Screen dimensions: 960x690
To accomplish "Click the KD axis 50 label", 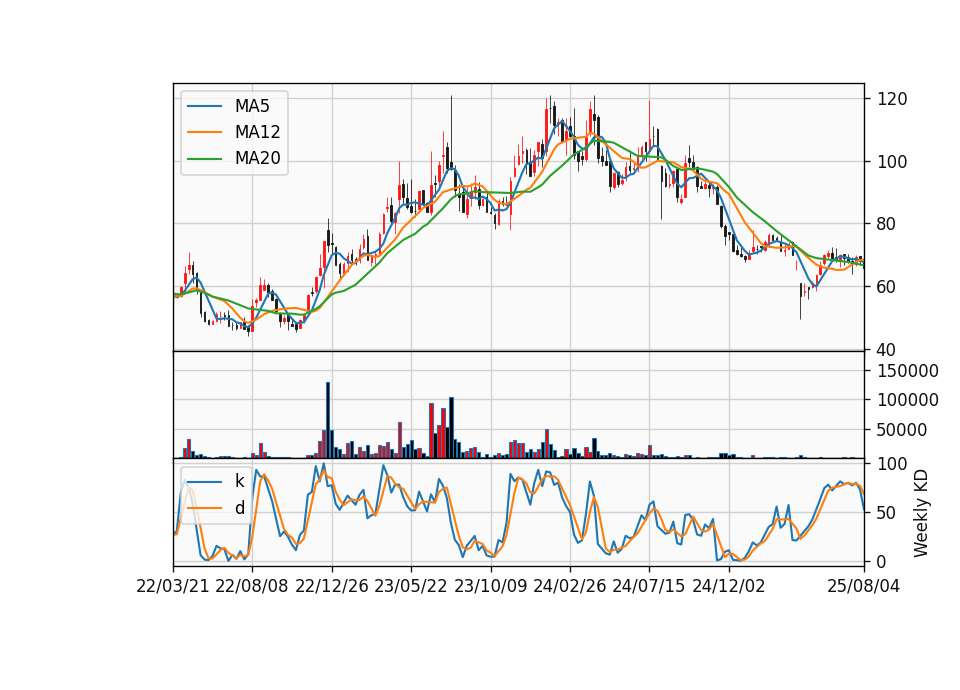I will click(x=887, y=513).
